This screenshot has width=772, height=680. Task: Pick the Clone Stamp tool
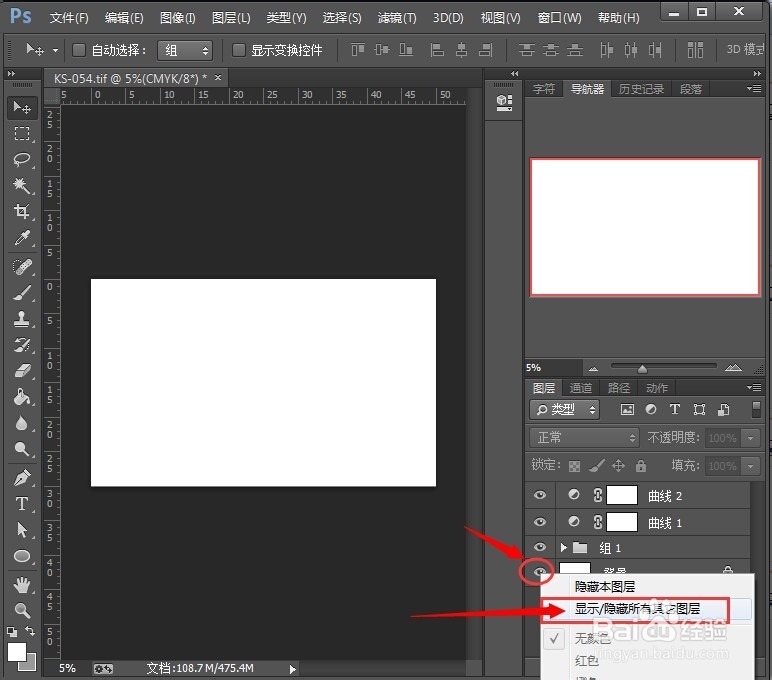[x=22, y=319]
